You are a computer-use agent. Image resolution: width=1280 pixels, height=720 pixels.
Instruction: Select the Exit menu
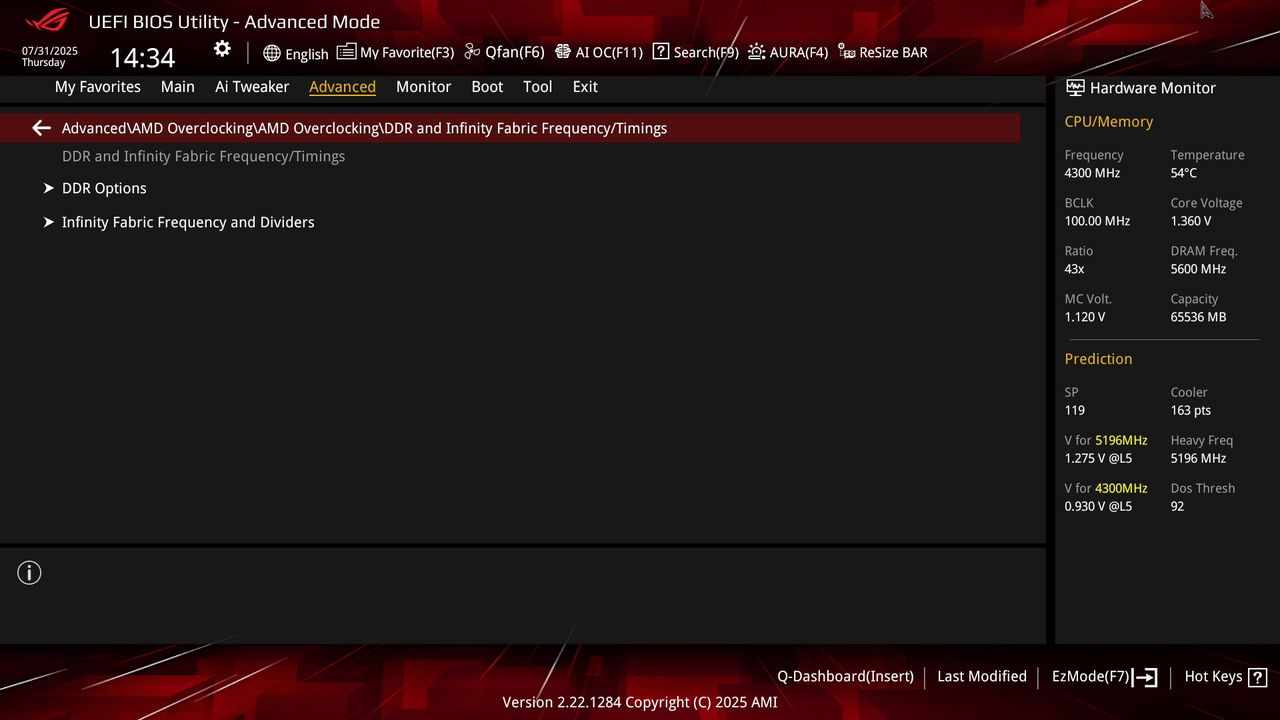point(584,87)
